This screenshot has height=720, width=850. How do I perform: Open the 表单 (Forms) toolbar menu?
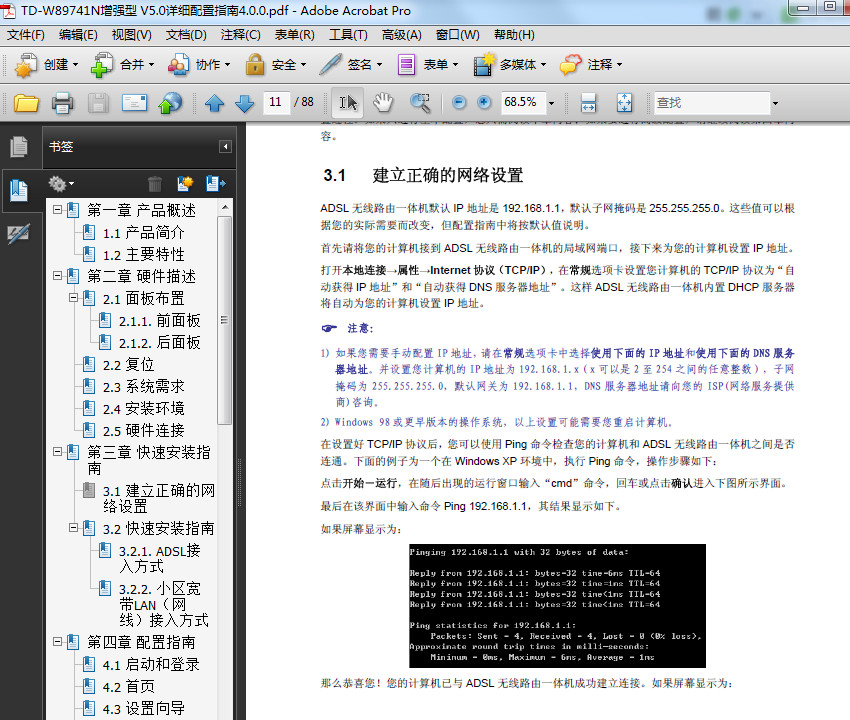coord(428,65)
